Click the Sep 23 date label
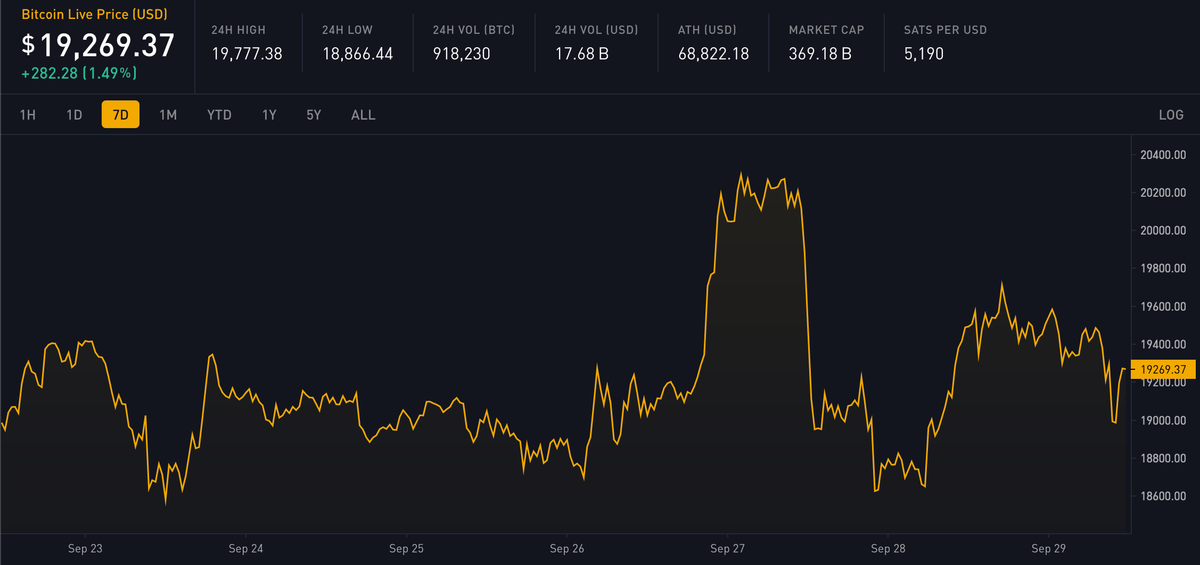Image resolution: width=1200 pixels, height=565 pixels. click(x=85, y=549)
